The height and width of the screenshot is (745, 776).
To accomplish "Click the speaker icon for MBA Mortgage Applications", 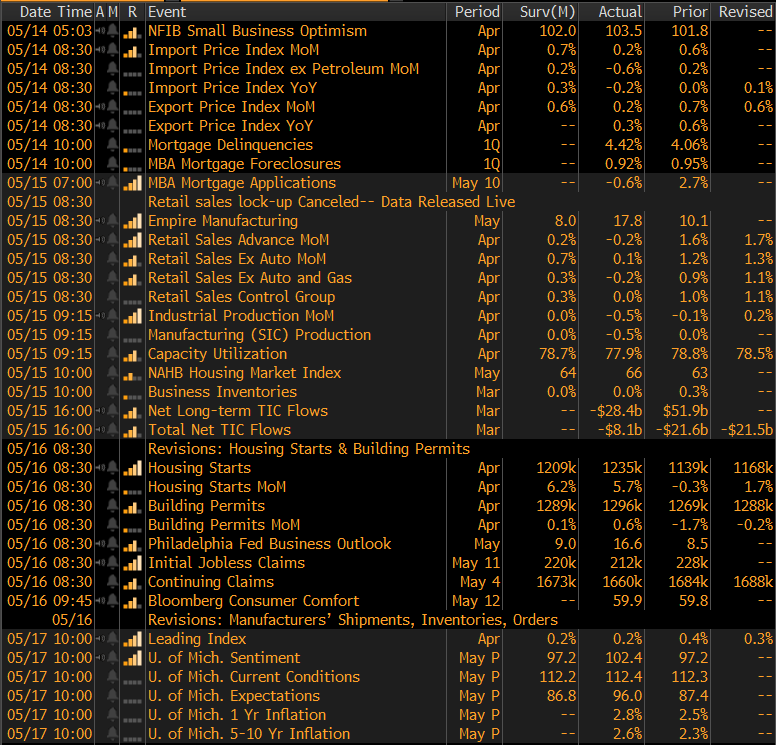I will (99, 183).
